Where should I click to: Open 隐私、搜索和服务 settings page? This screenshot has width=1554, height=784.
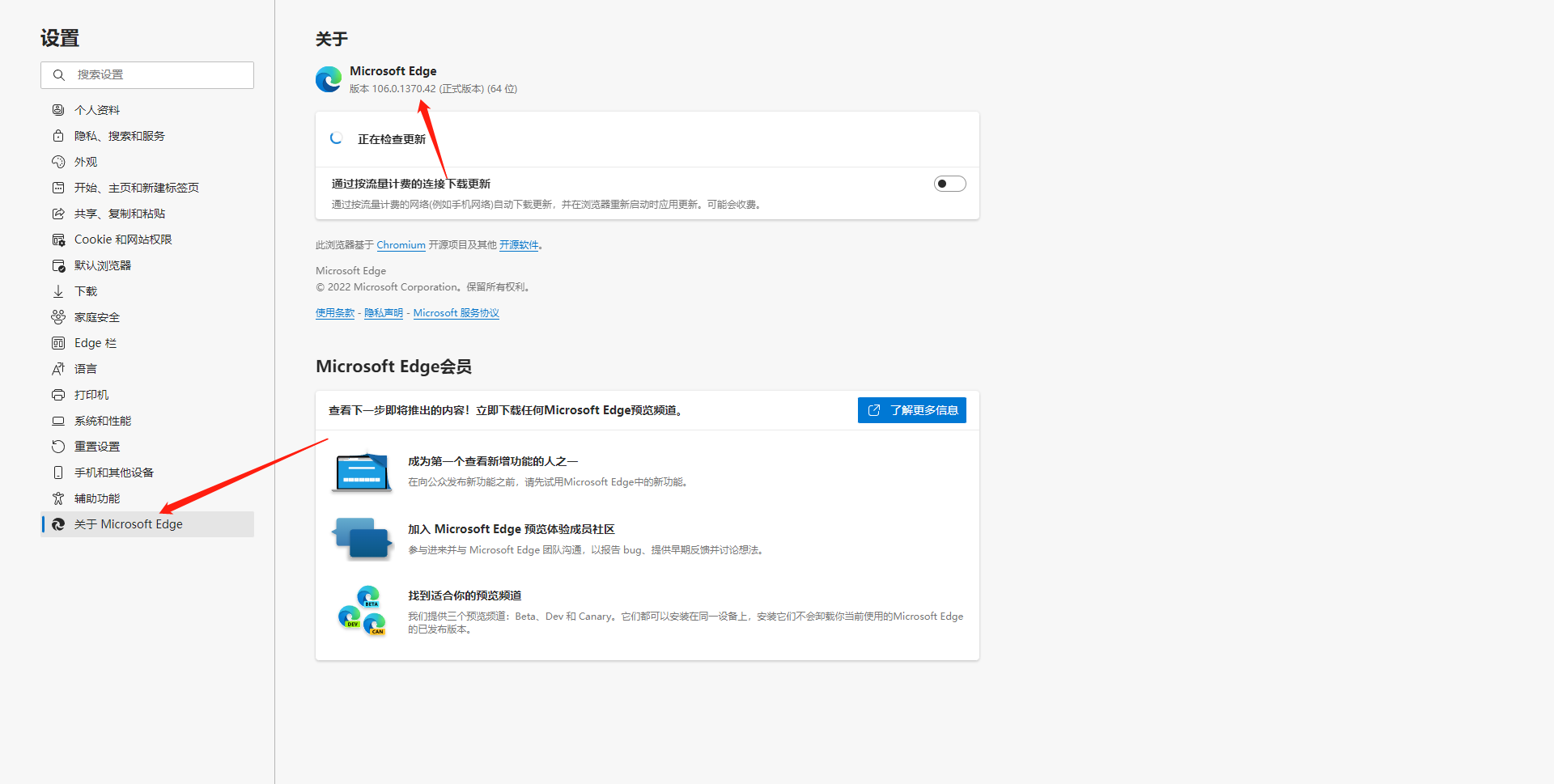(147, 136)
